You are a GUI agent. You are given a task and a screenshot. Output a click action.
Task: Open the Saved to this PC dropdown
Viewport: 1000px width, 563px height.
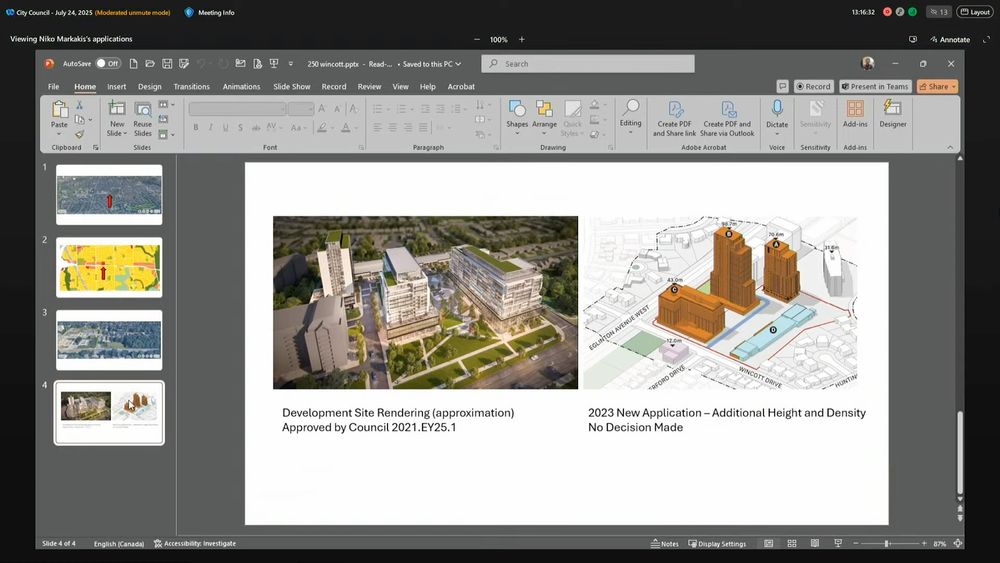pos(429,64)
